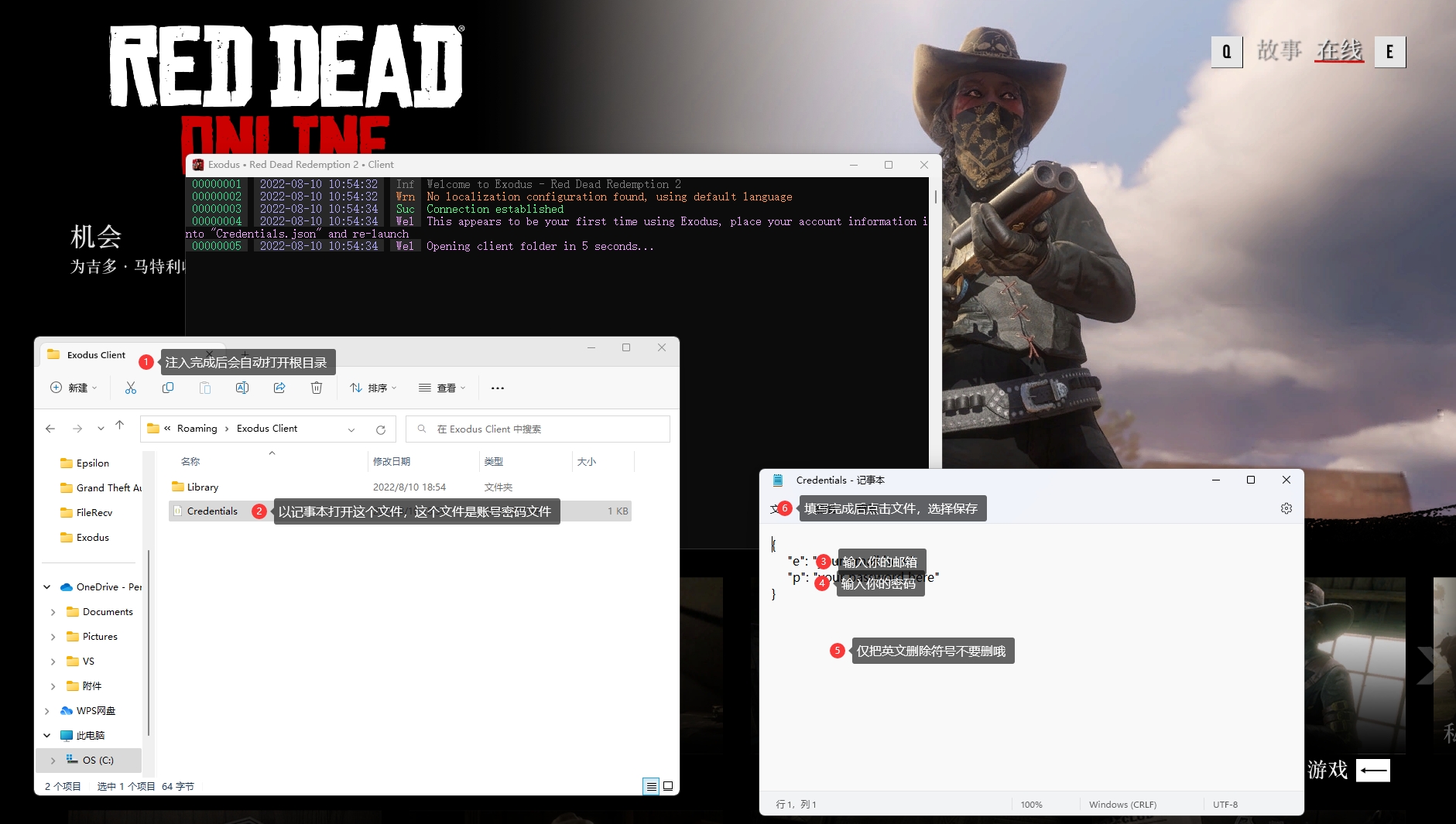Click the Delete trash icon in Explorer
The image size is (1456, 824).
(x=317, y=388)
